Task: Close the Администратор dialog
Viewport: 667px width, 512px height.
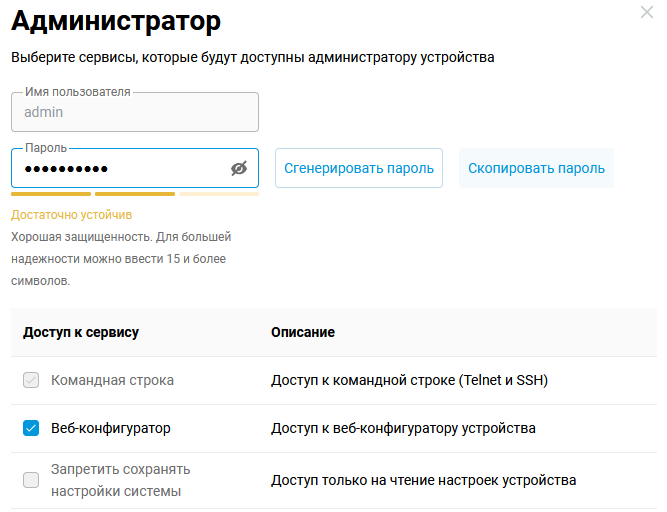Action: (646, 13)
